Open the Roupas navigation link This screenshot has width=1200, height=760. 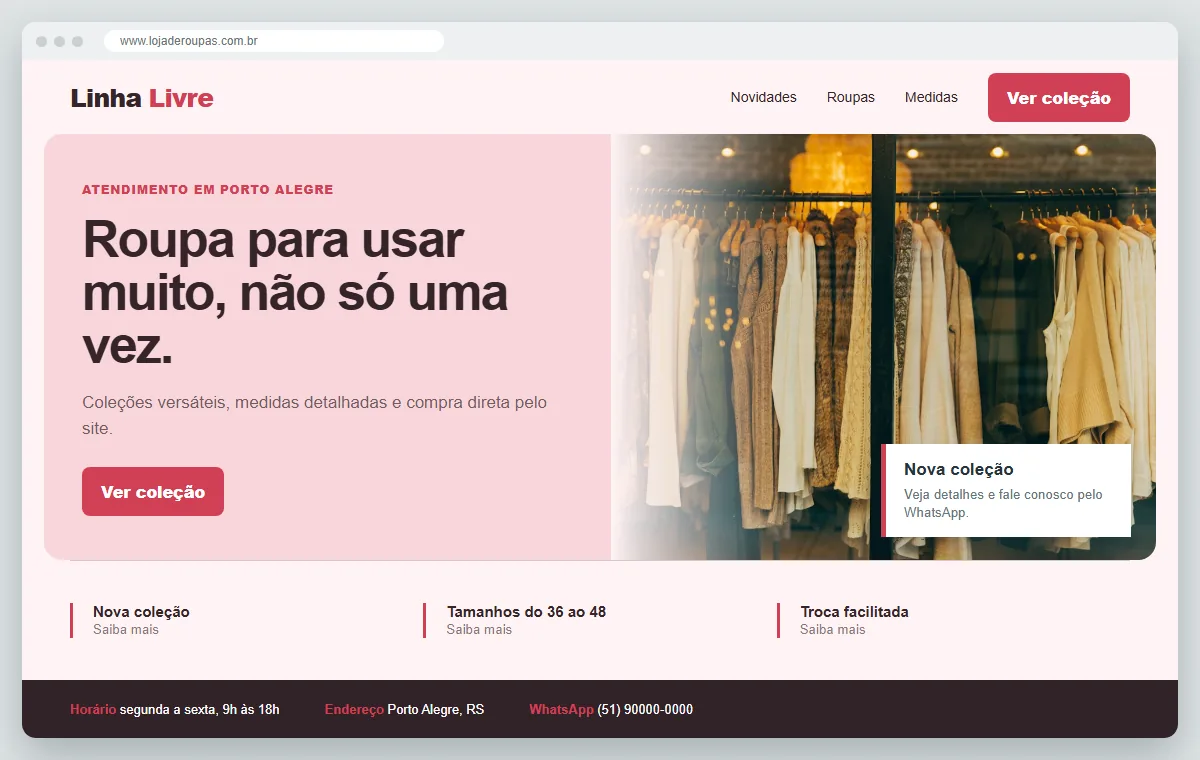point(850,97)
